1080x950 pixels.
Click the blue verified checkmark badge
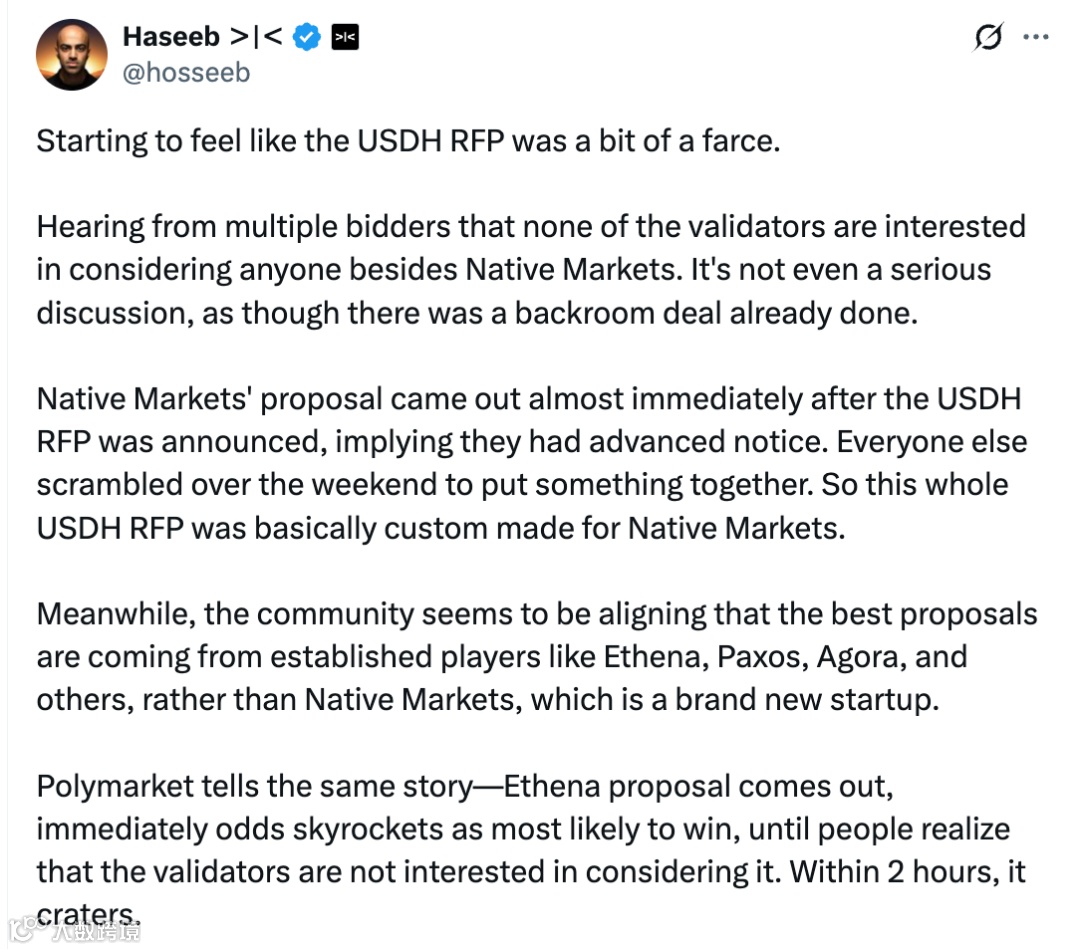(307, 38)
